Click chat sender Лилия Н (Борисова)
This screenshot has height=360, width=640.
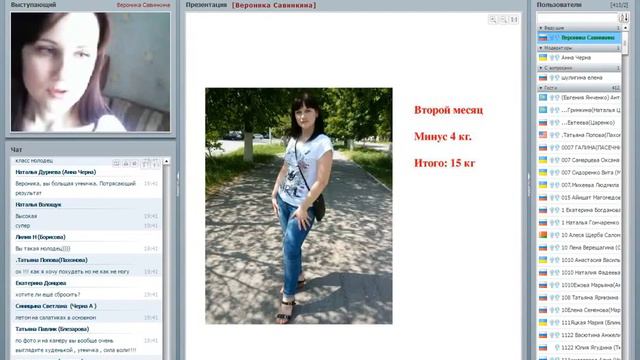tap(40, 237)
